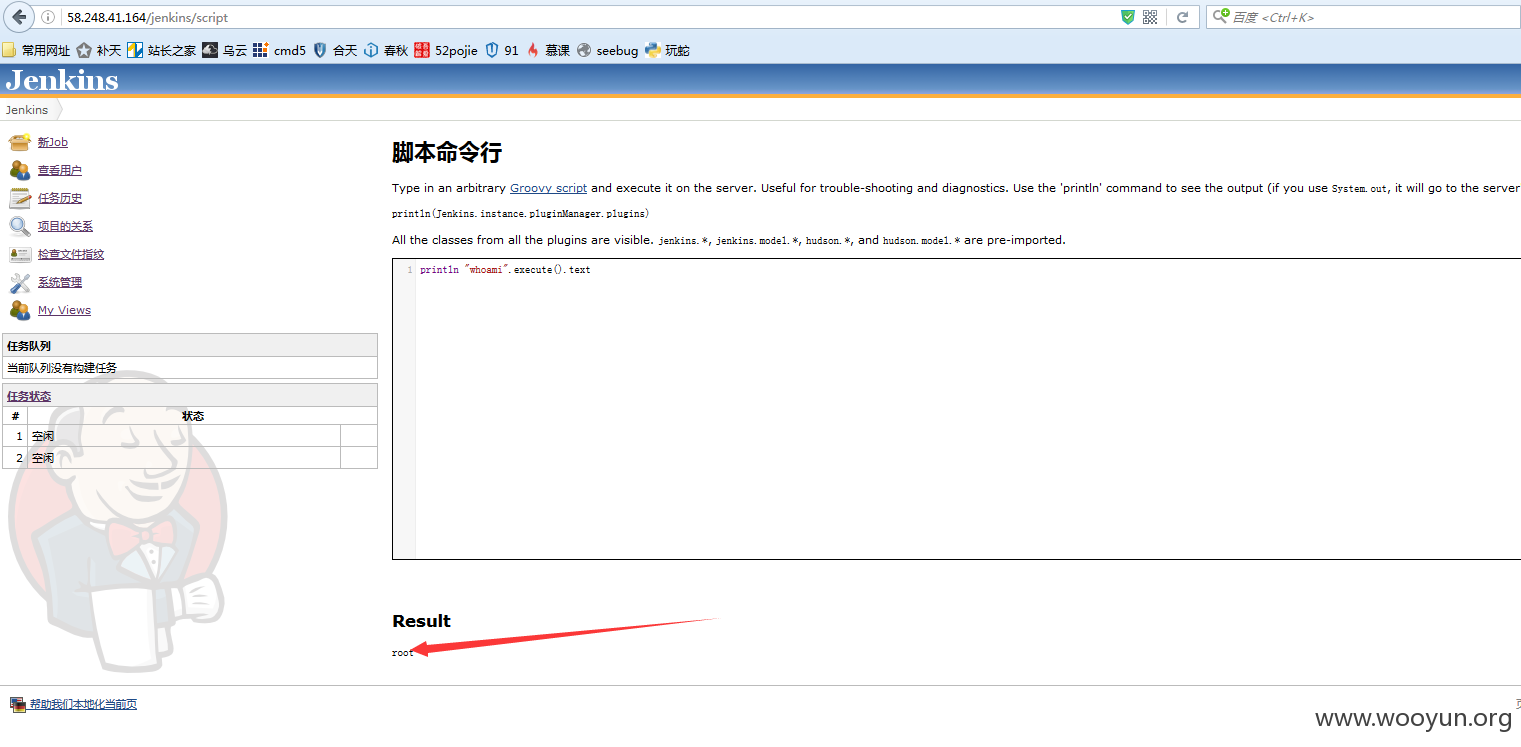Click the 新Job icon
This screenshot has width=1521, height=747.
click(19, 142)
